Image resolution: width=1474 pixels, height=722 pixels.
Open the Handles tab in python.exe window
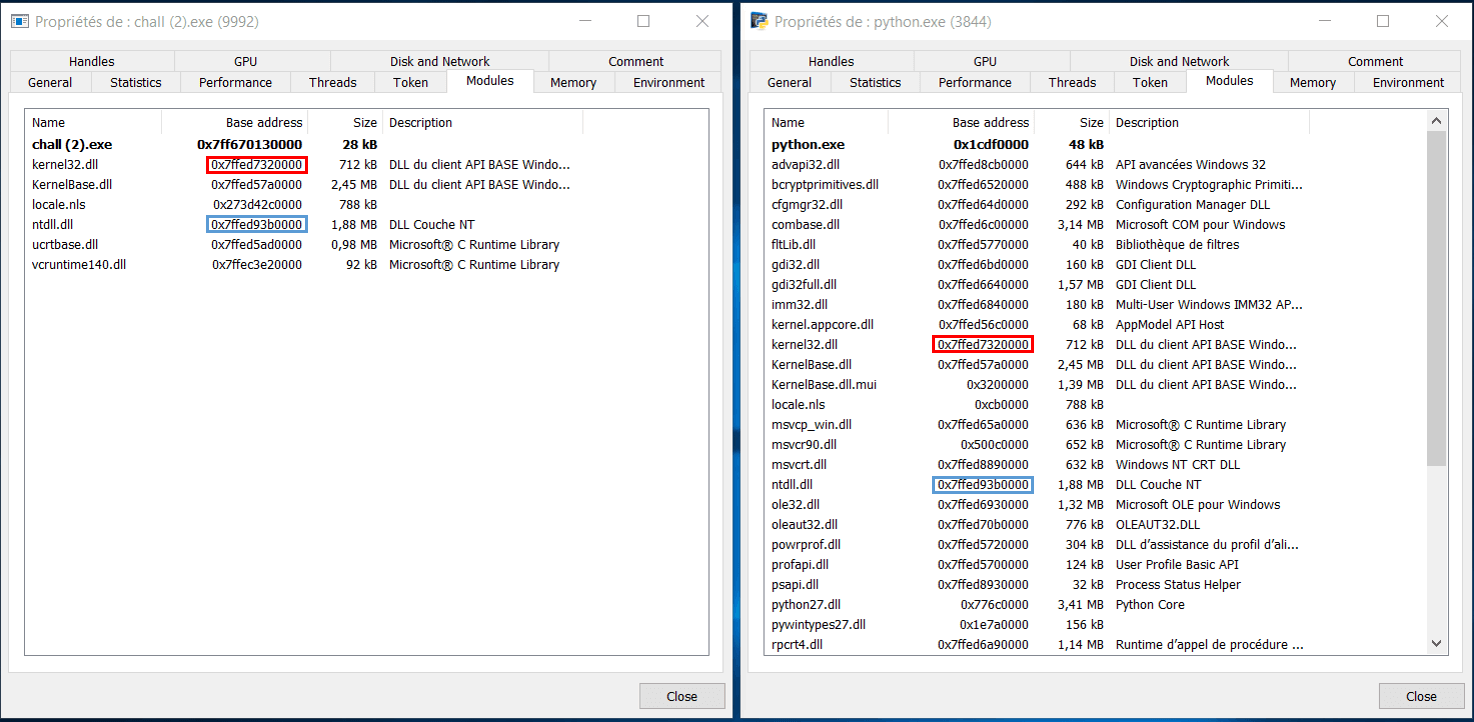(x=832, y=61)
